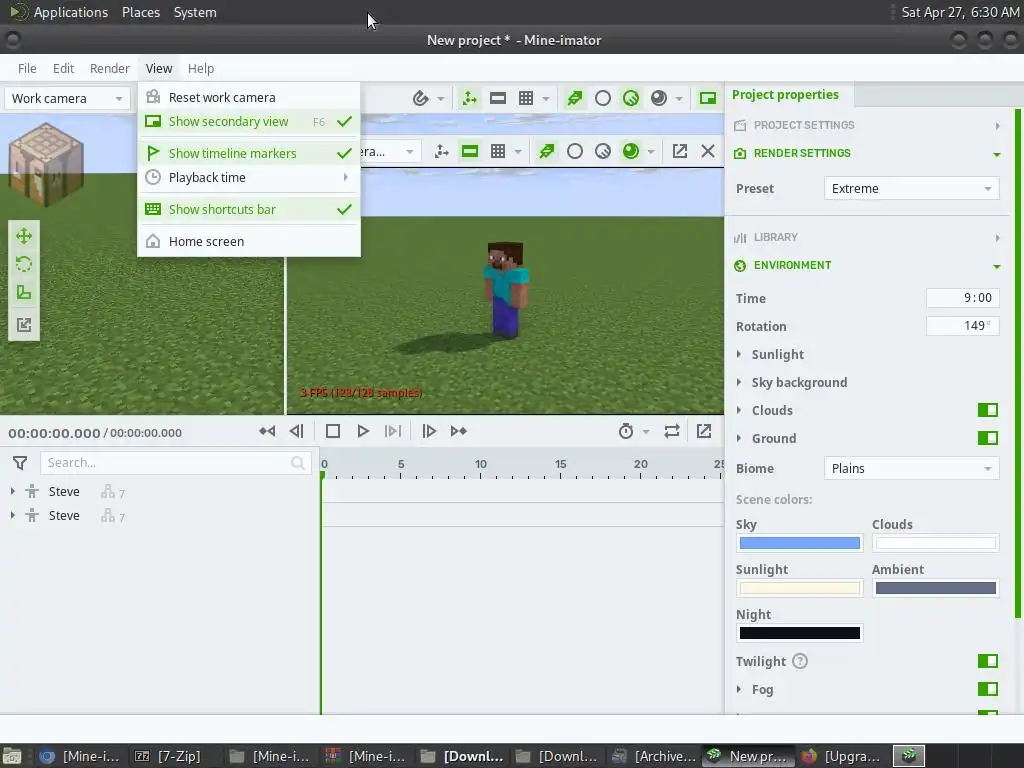This screenshot has width=1024, height=768.
Task: Toggle overlays icon in top toolbar
Action: click(x=469, y=99)
